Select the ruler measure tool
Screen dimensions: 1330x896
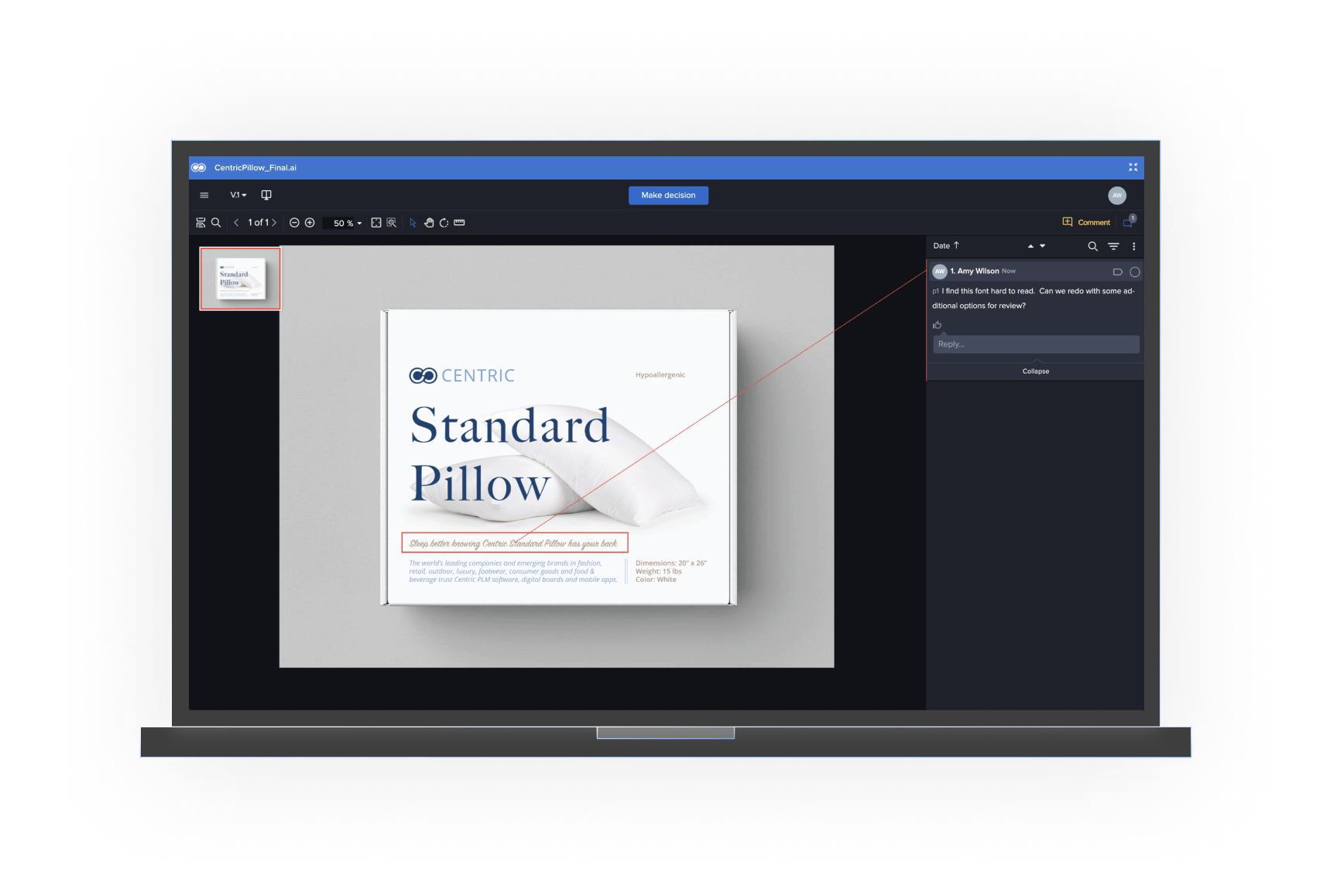(x=459, y=223)
